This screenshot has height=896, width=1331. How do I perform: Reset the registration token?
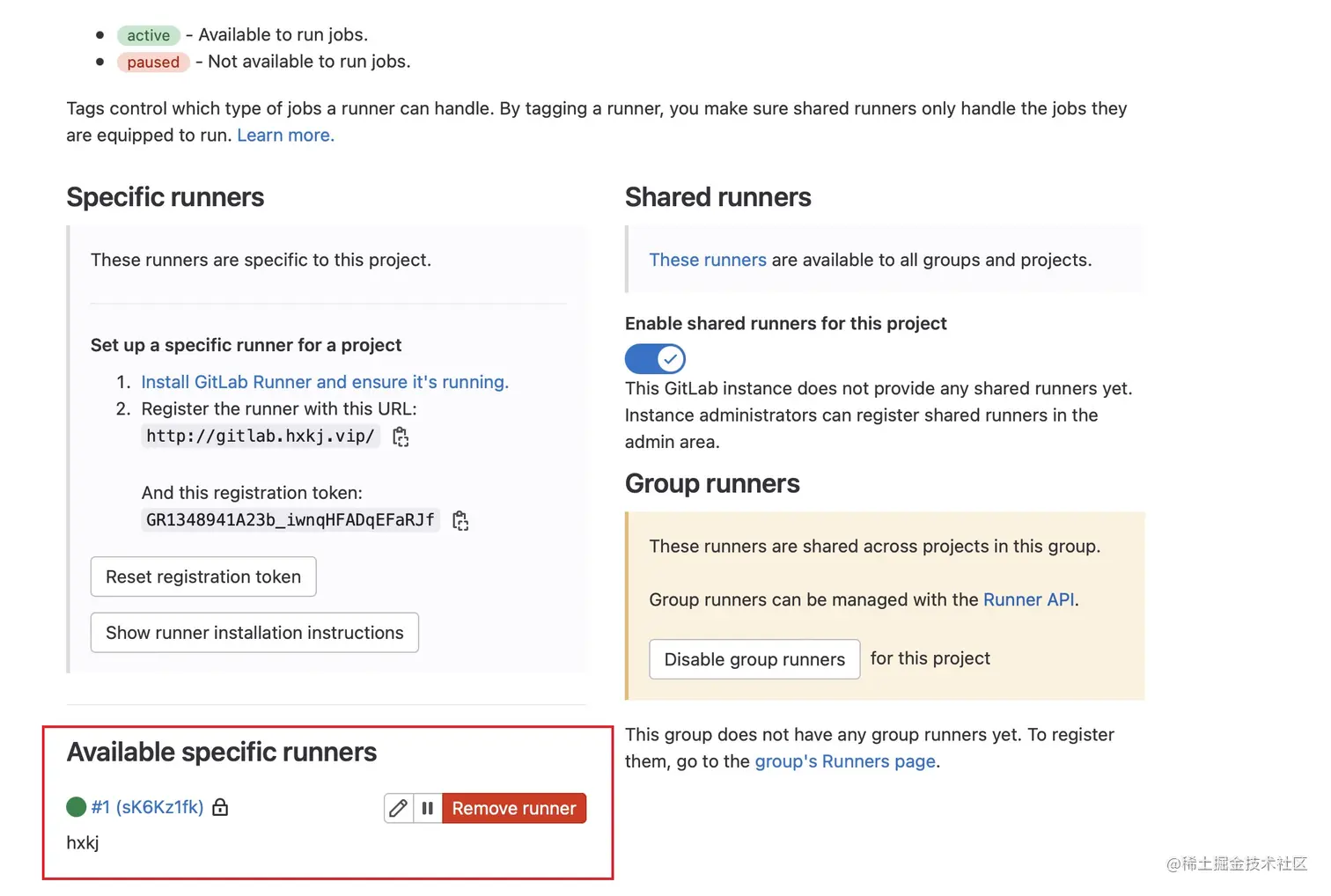point(203,577)
